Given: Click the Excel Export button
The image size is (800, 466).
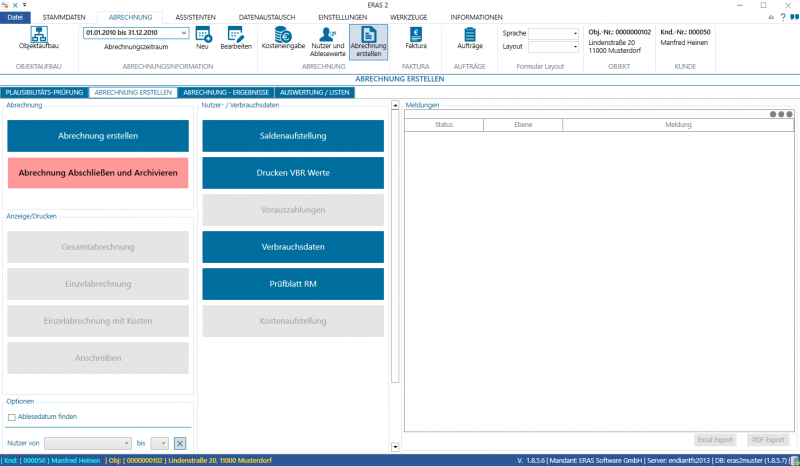Looking at the screenshot, I should pos(715,440).
